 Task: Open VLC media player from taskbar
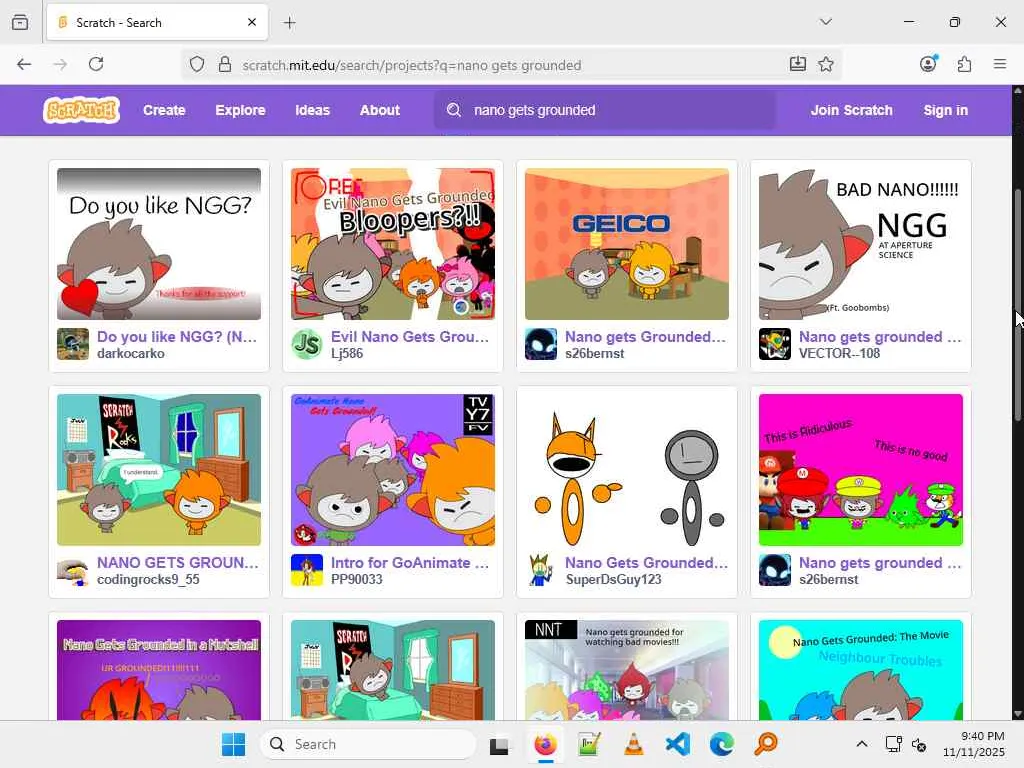(633, 744)
